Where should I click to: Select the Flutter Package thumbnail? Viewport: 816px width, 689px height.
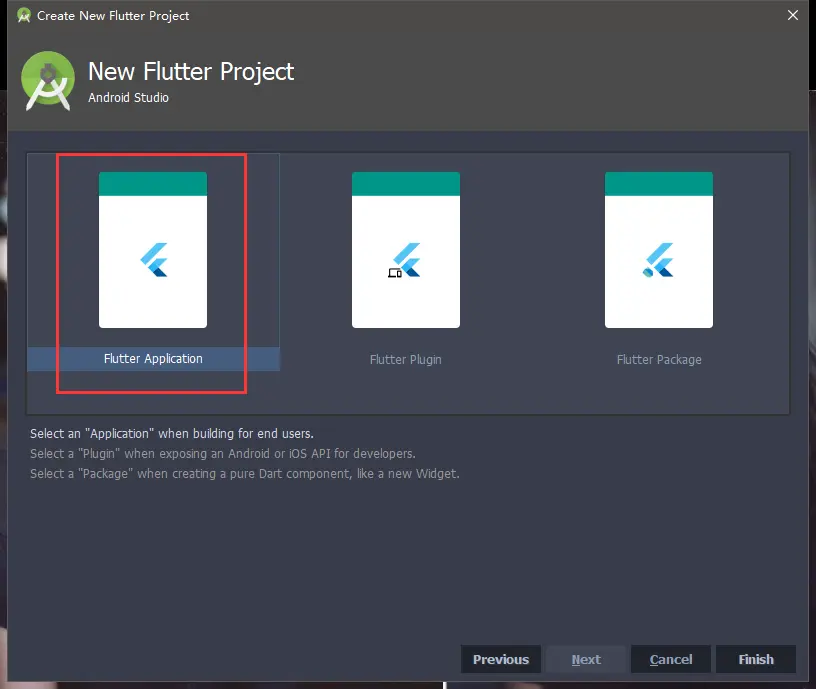click(x=659, y=250)
